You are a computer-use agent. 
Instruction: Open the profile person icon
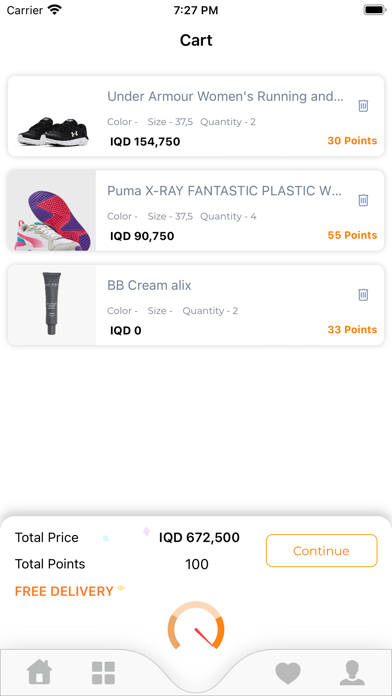[x=352, y=673]
